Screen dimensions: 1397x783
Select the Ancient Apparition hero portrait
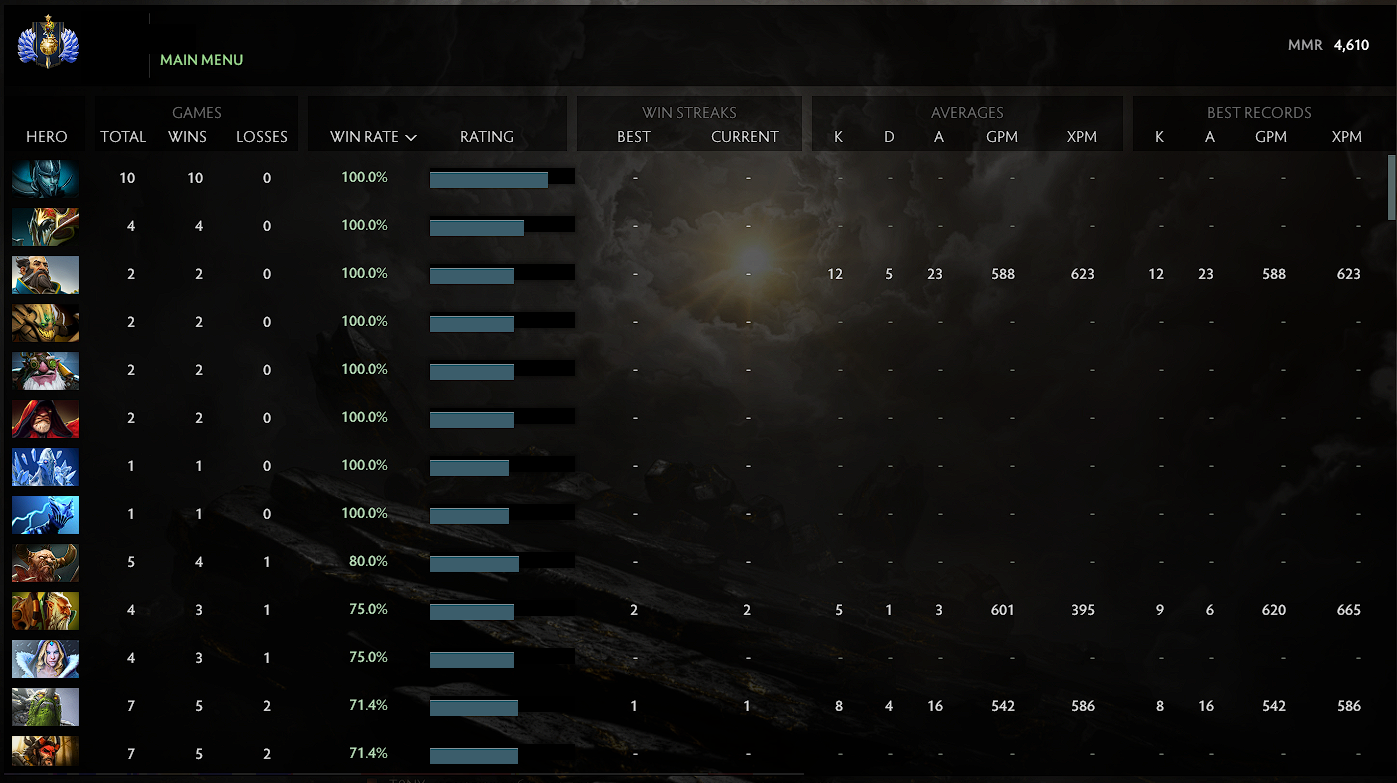[x=45, y=466]
